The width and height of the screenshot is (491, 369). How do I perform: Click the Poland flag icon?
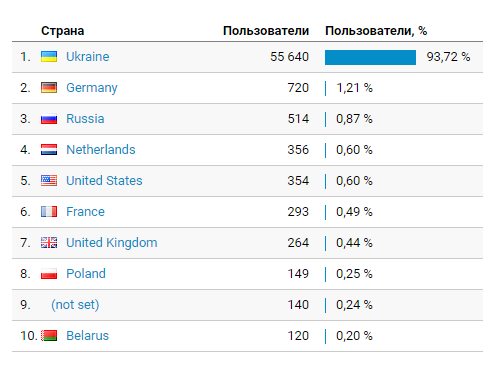tap(49, 274)
